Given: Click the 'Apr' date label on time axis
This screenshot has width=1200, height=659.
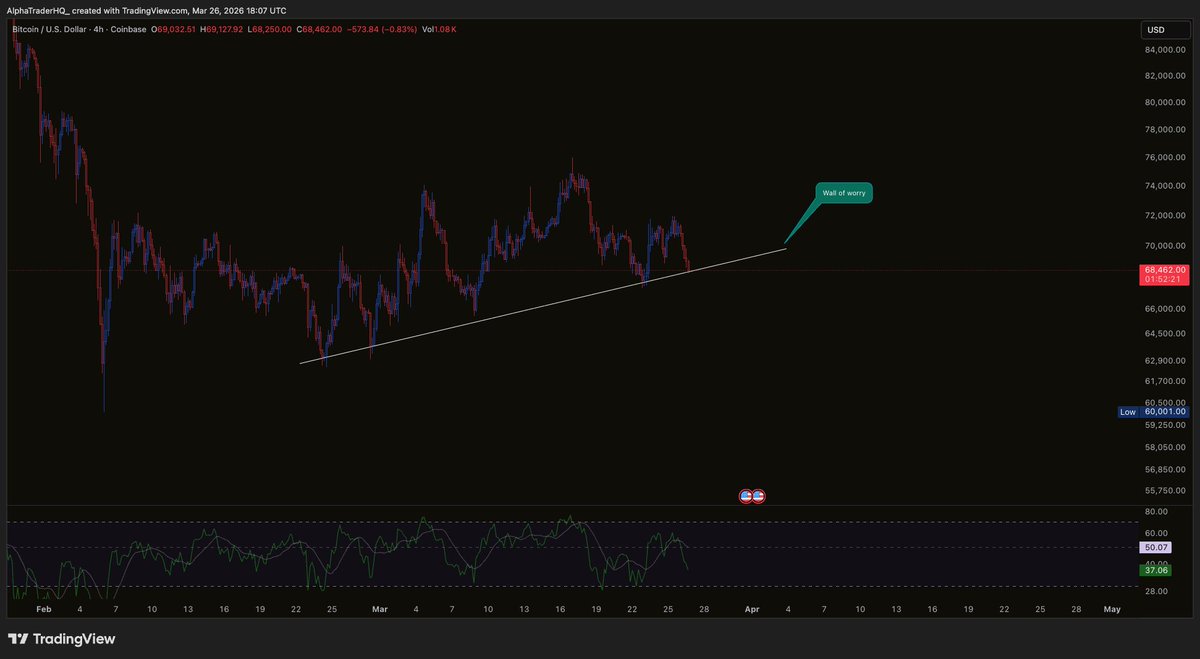Looking at the screenshot, I should 751,608.
